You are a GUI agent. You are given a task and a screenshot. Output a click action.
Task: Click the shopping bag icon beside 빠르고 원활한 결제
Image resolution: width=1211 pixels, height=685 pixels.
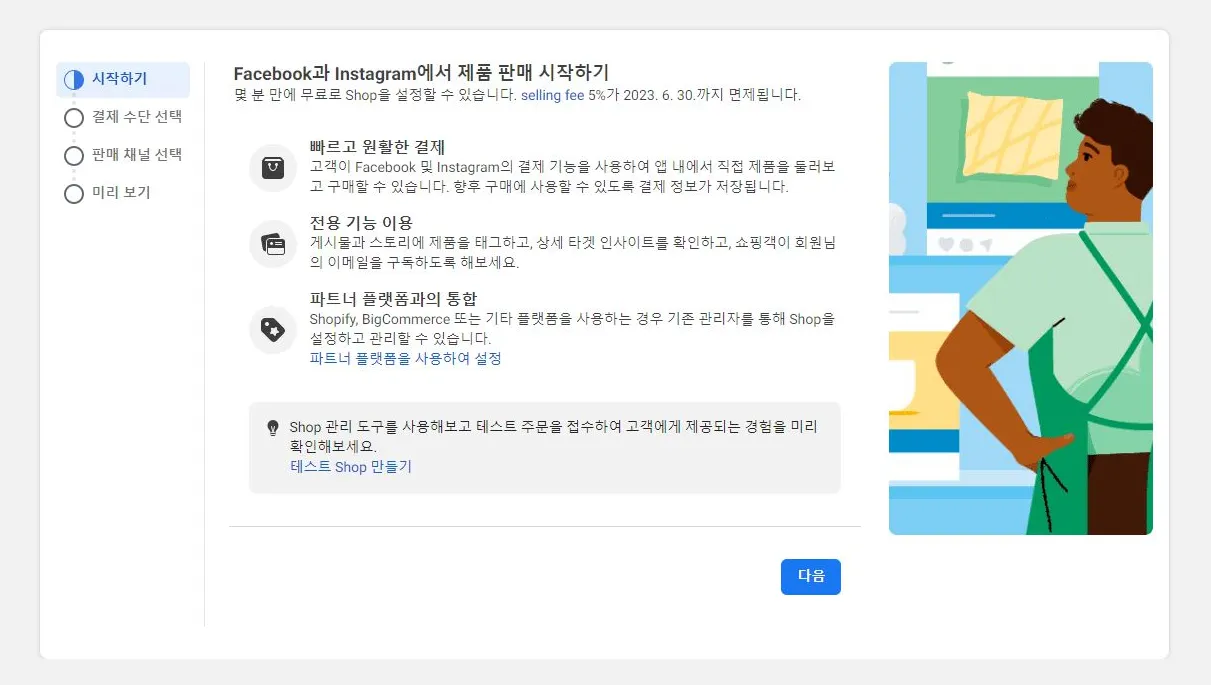[x=273, y=168]
